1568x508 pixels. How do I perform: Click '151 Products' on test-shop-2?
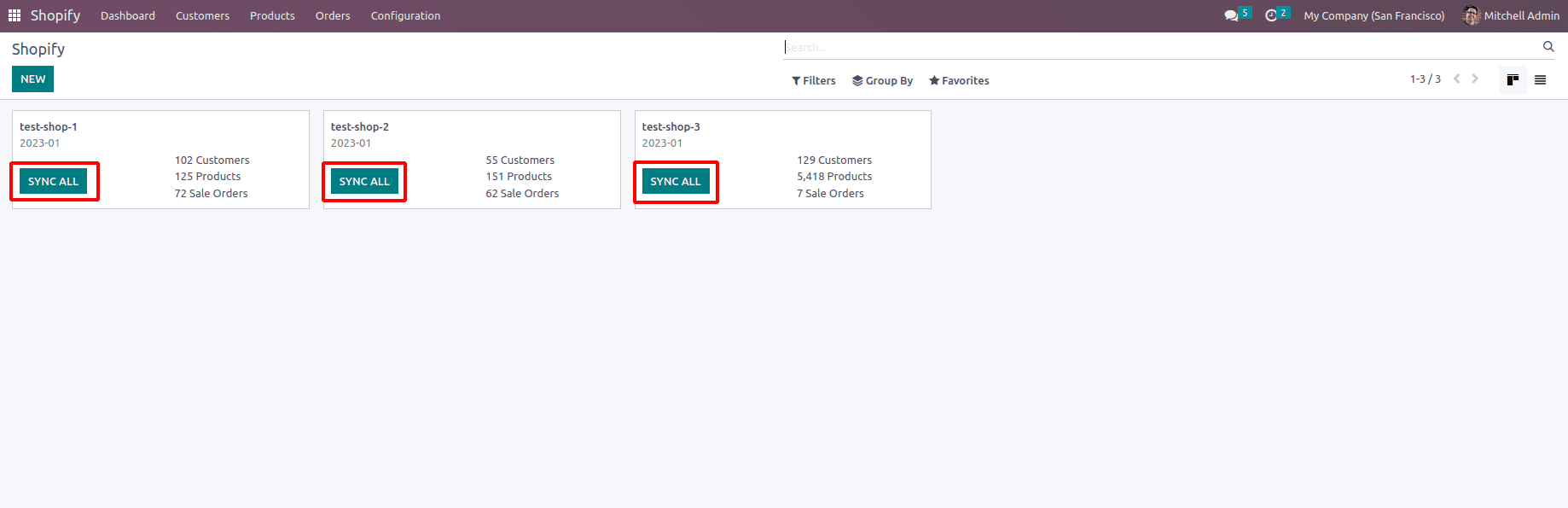coord(520,176)
